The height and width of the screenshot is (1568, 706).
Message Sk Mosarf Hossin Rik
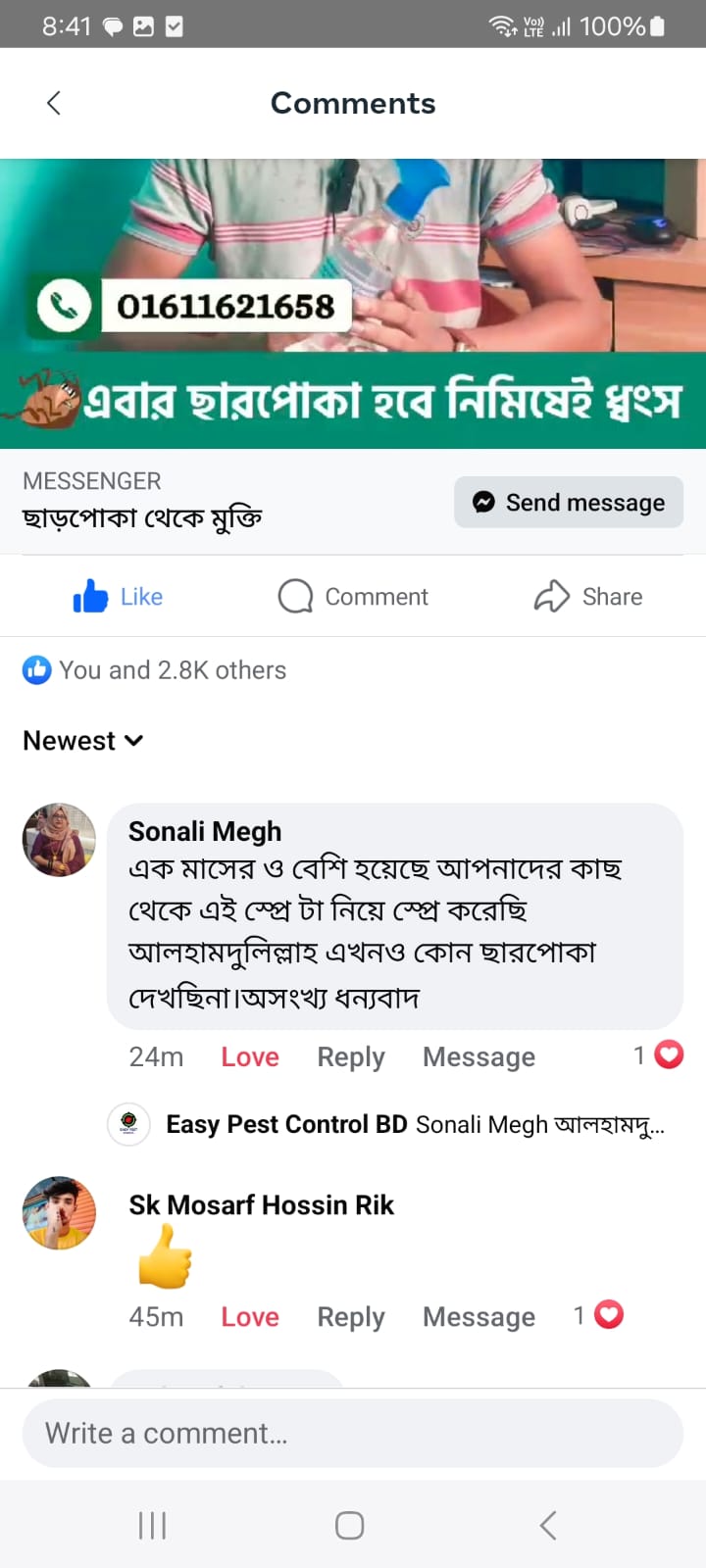[x=479, y=1316]
